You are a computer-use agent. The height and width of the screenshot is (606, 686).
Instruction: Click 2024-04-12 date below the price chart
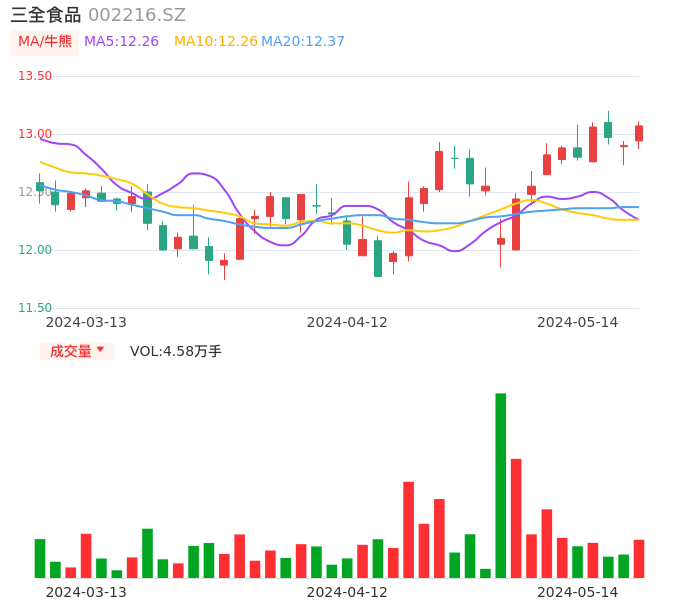click(x=347, y=322)
